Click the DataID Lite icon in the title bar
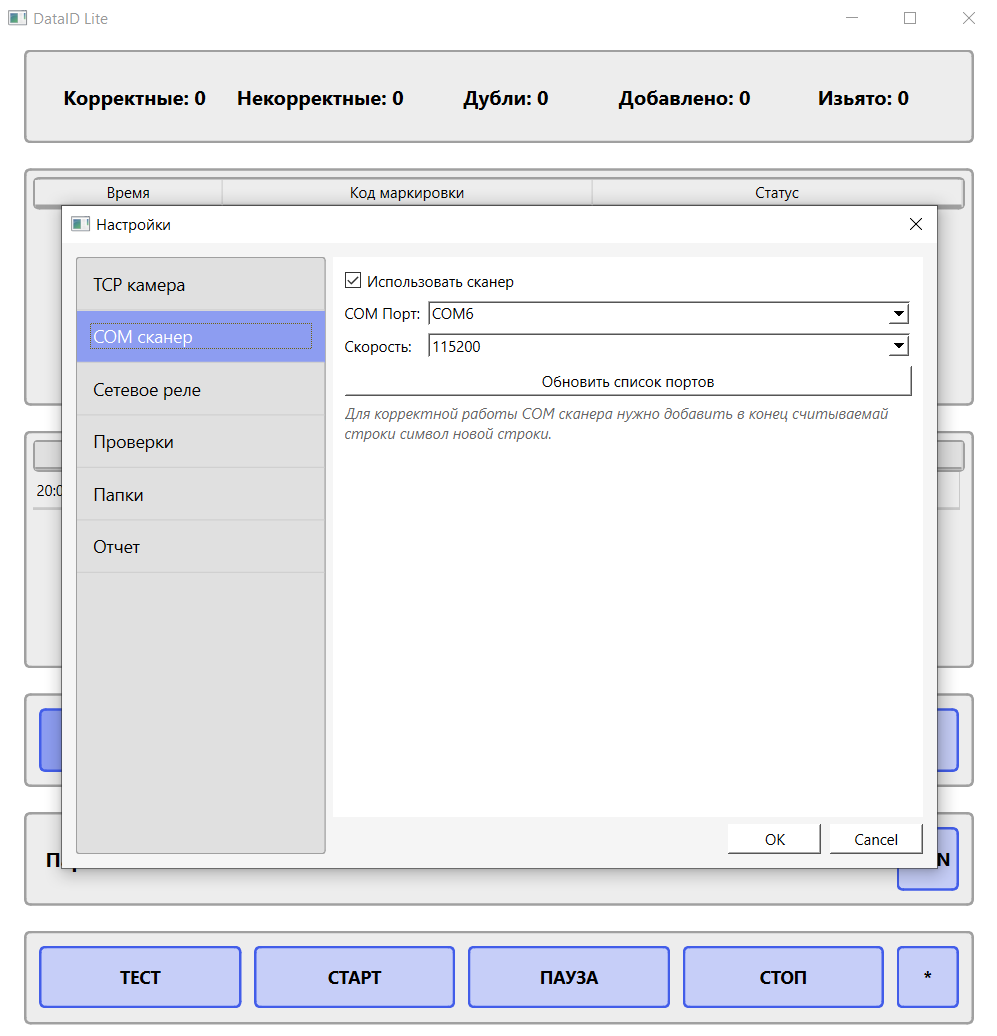The image size is (997, 1036). click(x=16, y=17)
